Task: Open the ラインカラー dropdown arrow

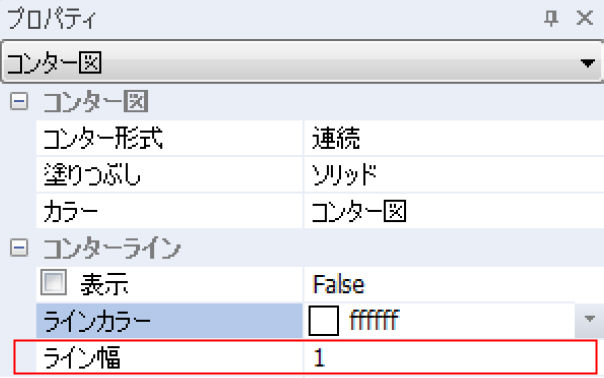Action: pos(589,319)
